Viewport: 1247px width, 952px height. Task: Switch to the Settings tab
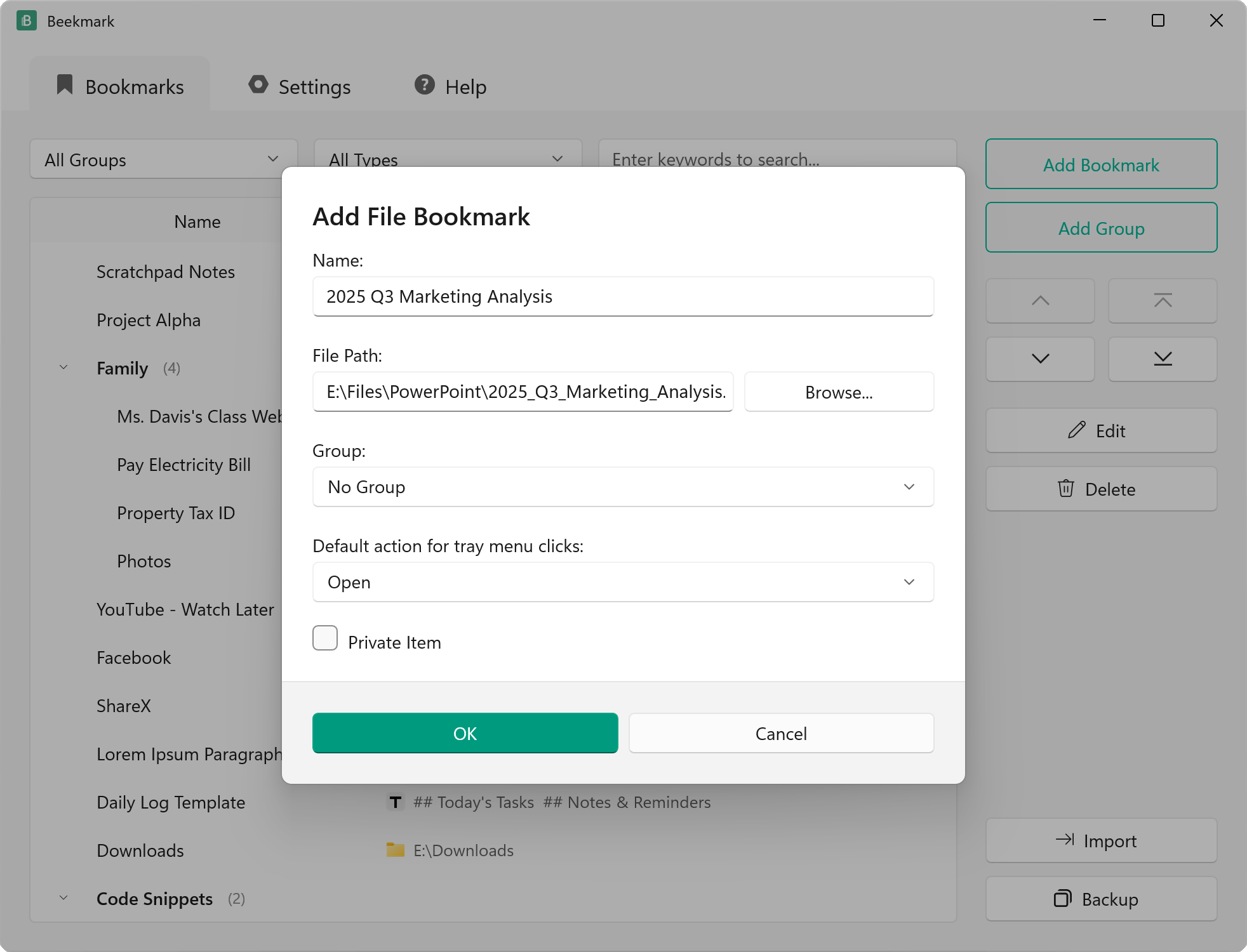[x=300, y=86]
